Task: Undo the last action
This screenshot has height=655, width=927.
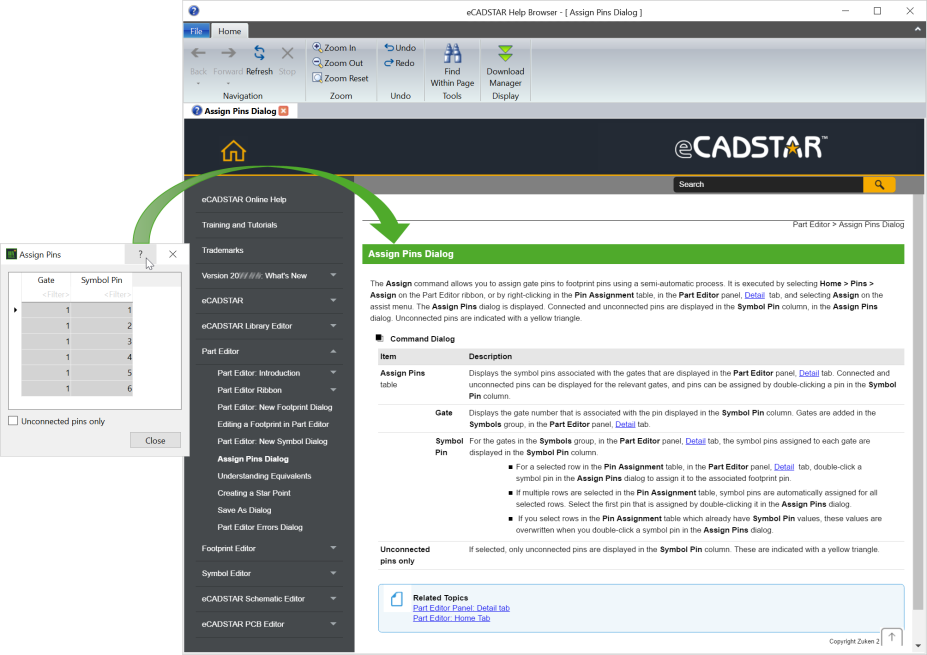Action: click(400, 48)
